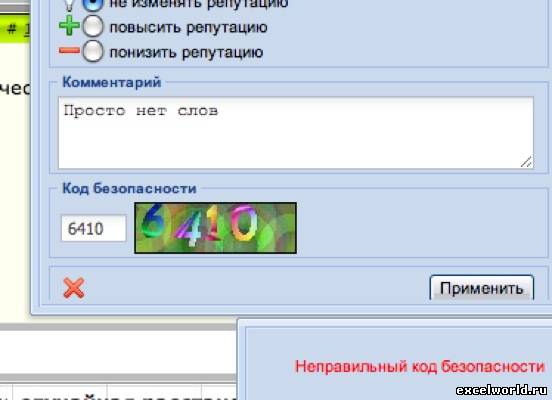The image size is (552, 400).
Task: Select "повысить репутацию" radio button
Action: pos(93,26)
